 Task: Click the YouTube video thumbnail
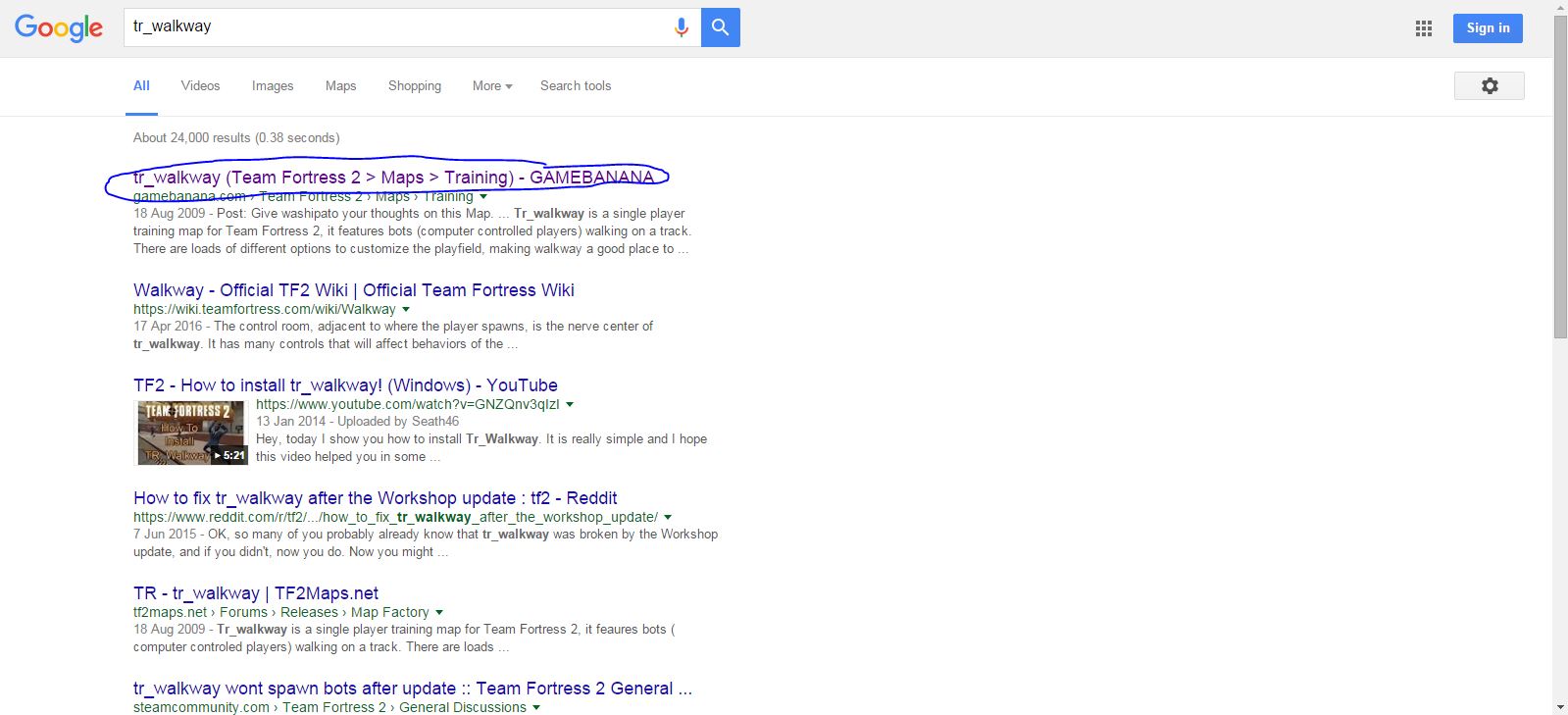(x=191, y=433)
